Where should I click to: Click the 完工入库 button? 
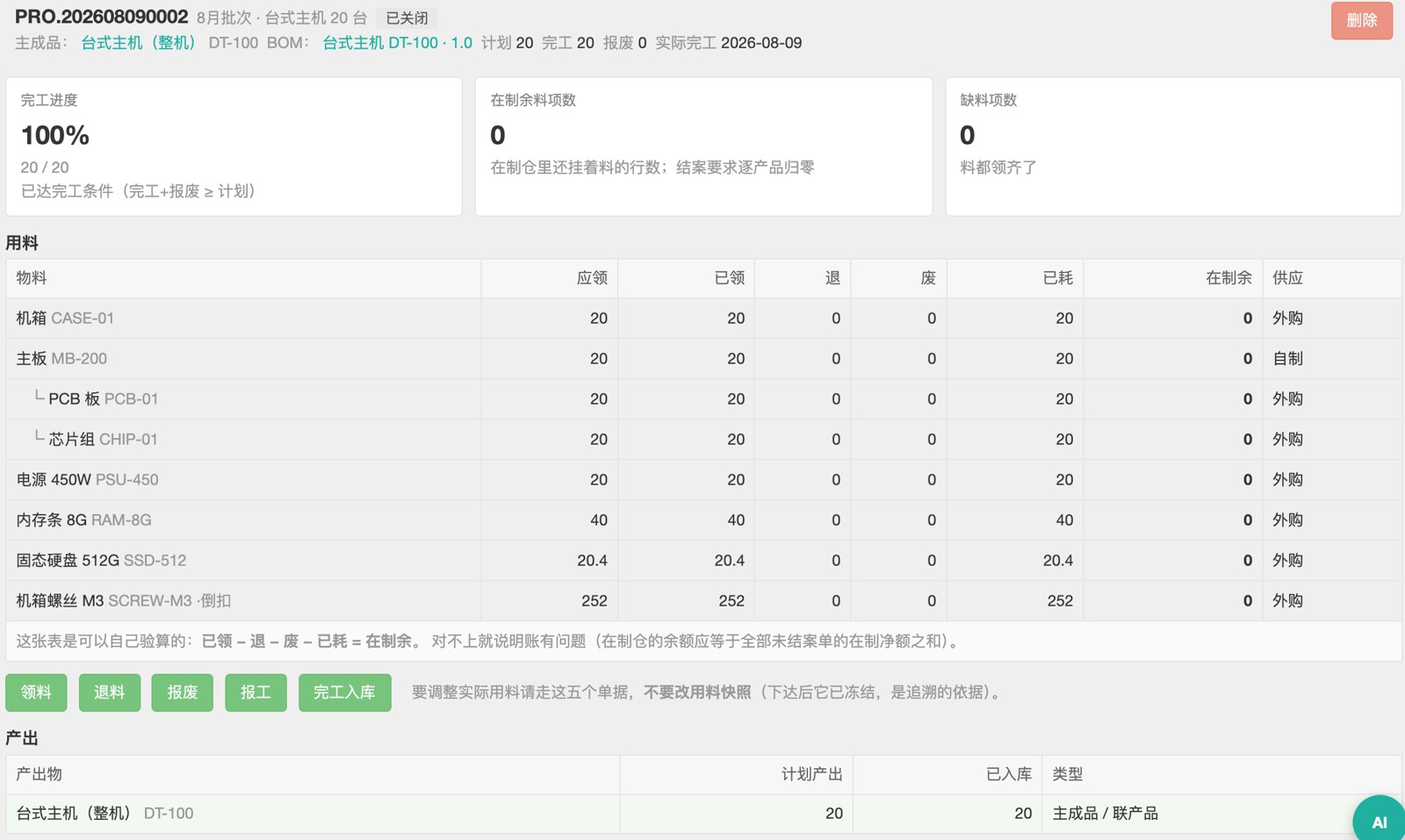(x=344, y=693)
